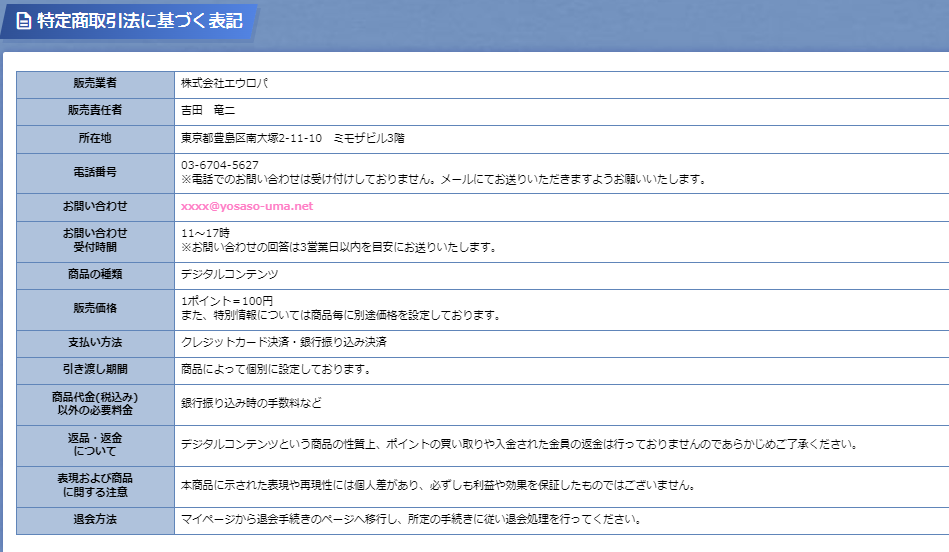This screenshot has height=552, width=949.
Task: Select the 商品代金(税込み)以外の必要料金 label
Action: coord(95,404)
